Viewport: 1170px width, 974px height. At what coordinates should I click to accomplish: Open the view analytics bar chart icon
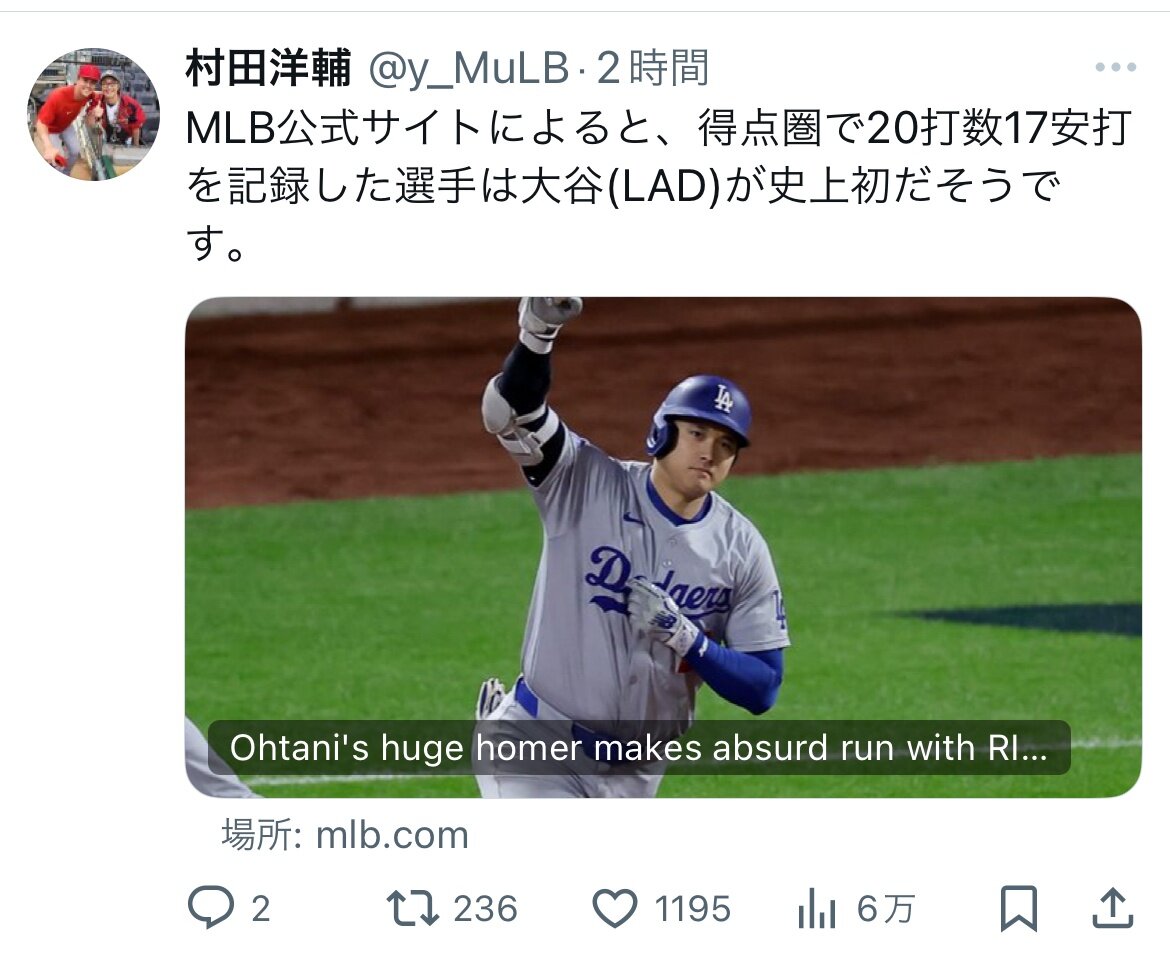[816, 909]
